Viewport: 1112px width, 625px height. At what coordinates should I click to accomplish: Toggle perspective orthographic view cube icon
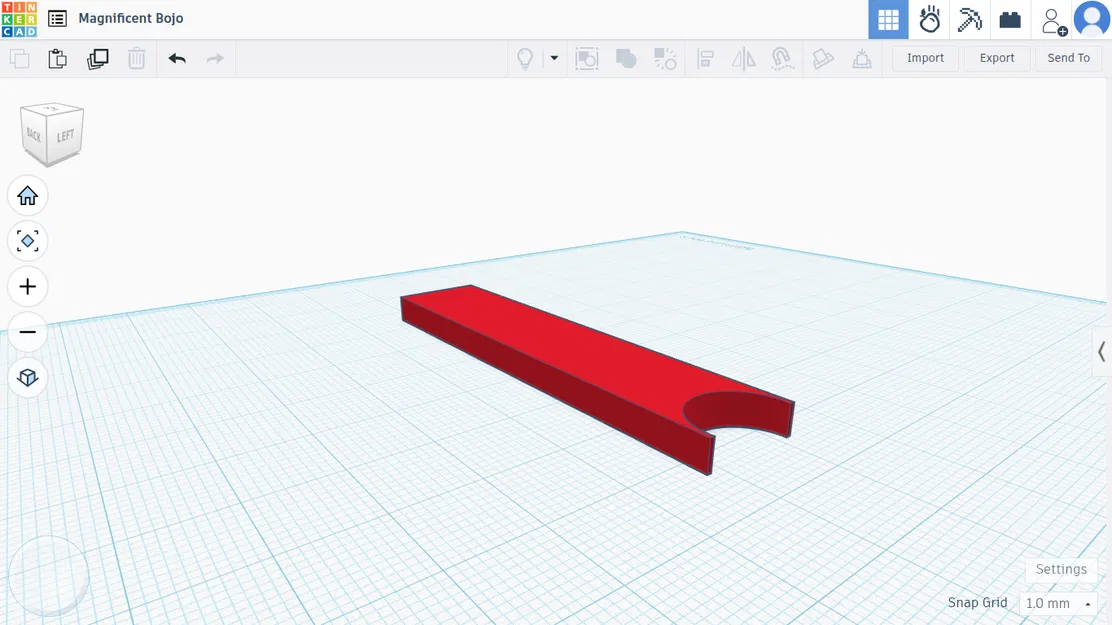(28, 377)
